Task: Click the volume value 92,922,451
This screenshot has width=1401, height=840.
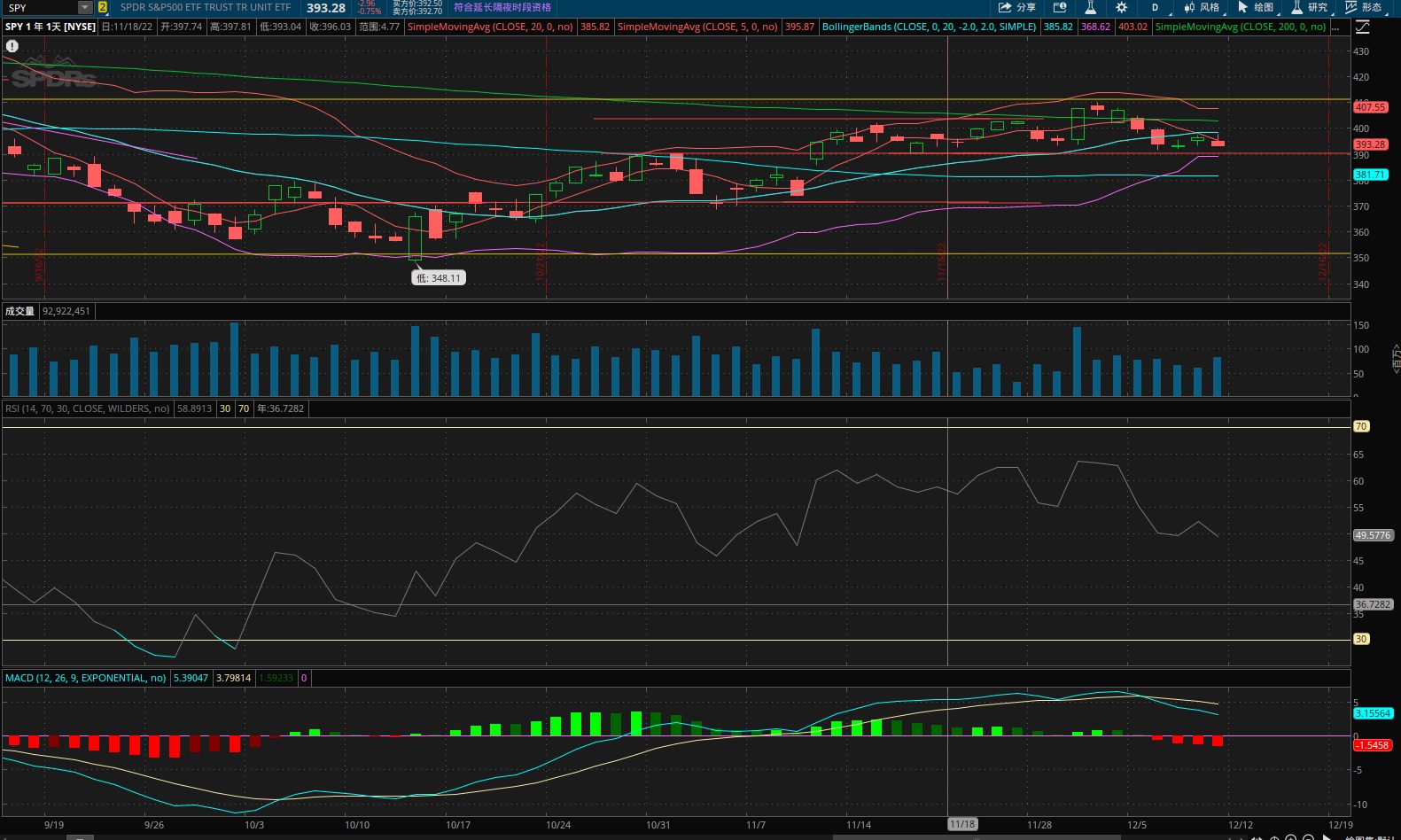Action: [66, 311]
